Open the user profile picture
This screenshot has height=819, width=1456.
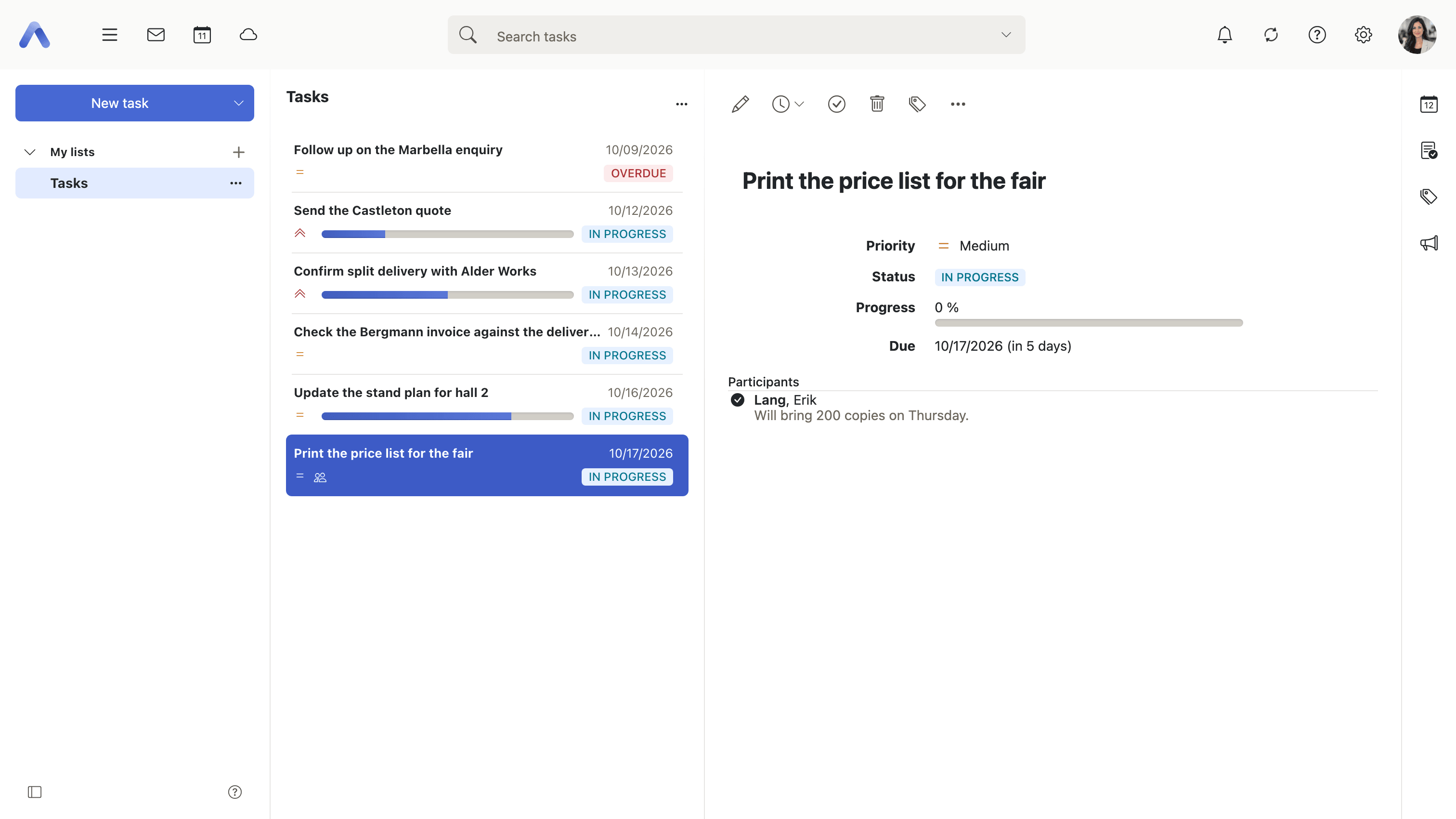[x=1417, y=35]
